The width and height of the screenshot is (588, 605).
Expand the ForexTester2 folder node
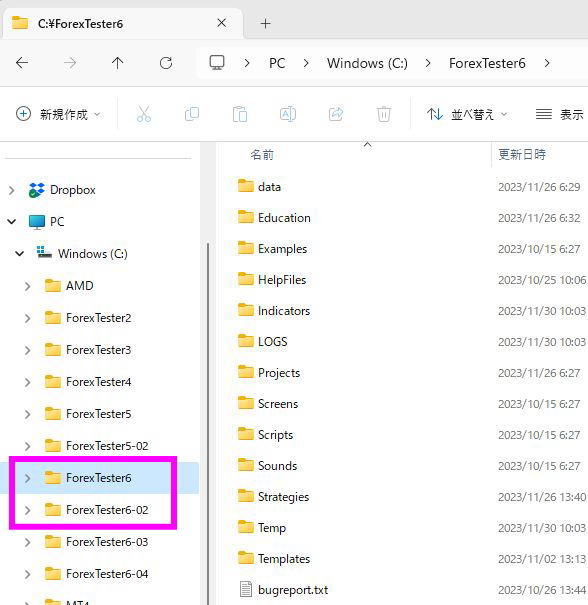tap(27, 318)
